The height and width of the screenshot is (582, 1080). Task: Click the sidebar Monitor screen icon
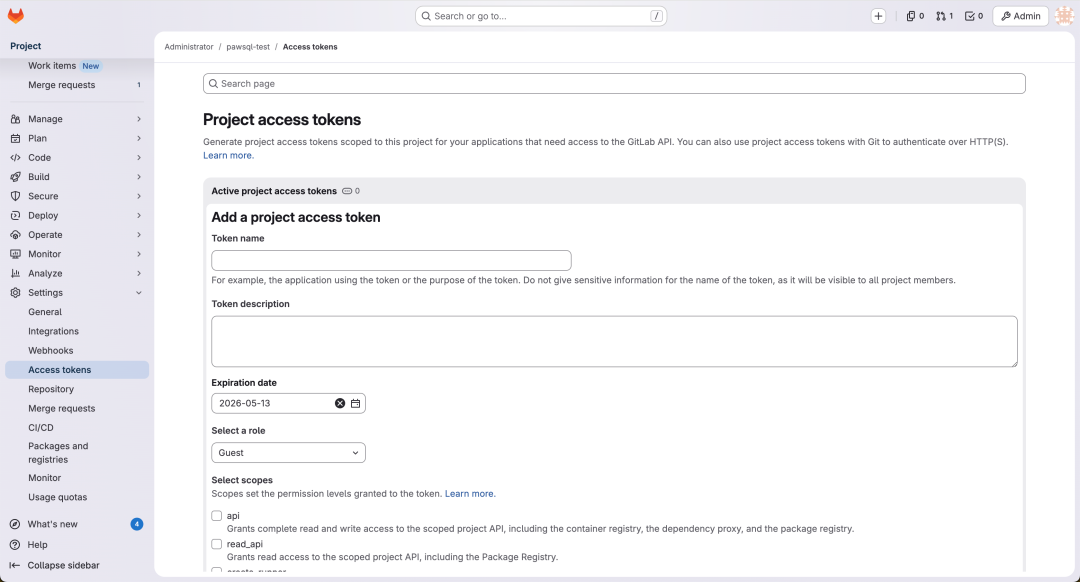[x=15, y=254]
